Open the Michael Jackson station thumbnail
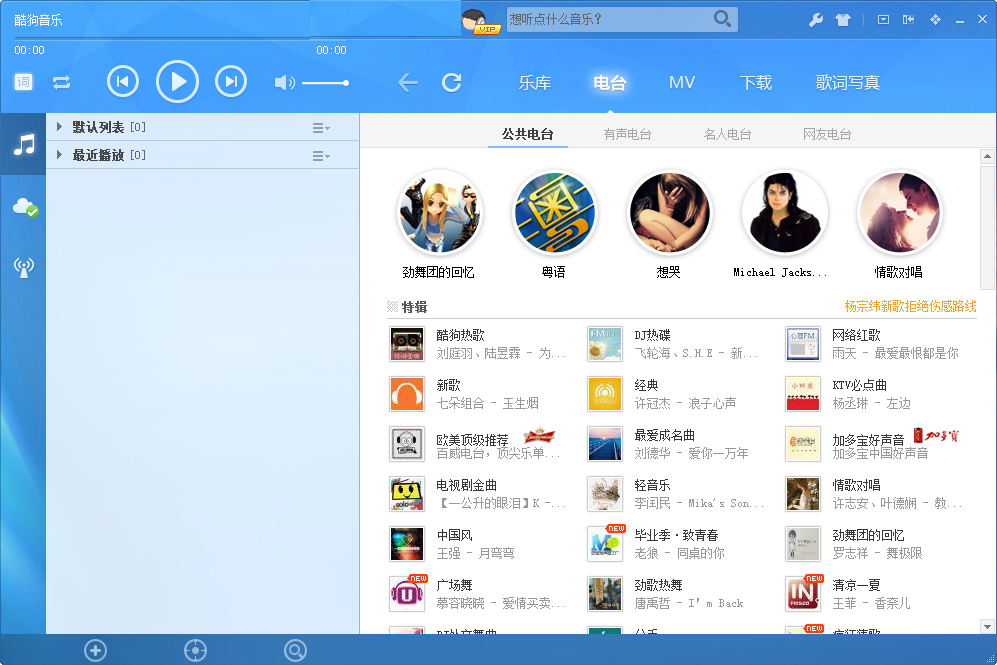 (x=784, y=213)
